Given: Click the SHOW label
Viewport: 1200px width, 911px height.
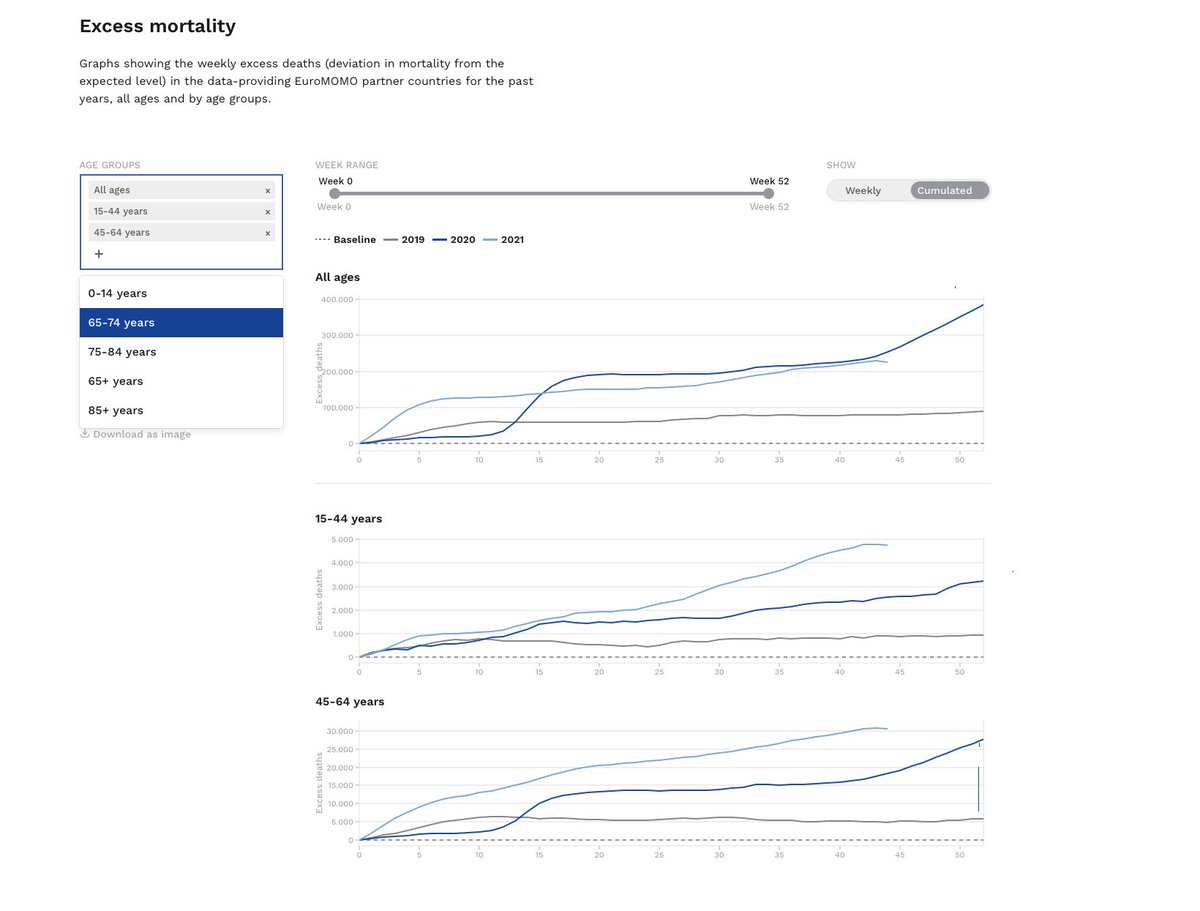Looking at the screenshot, I should pyautogui.click(x=841, y=165).
